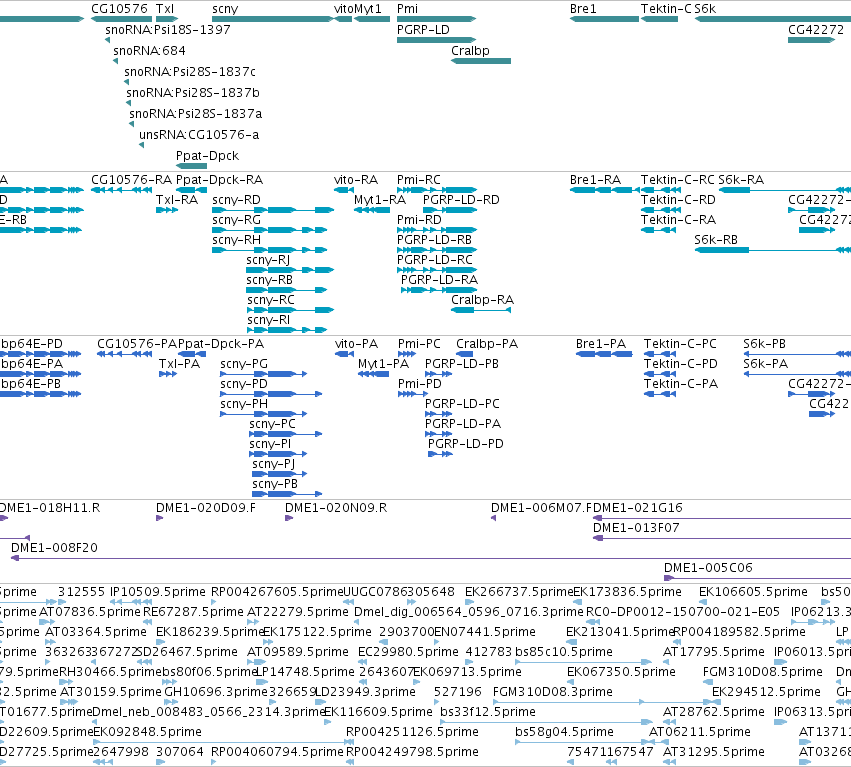Click the CG10576 gene bar

coord(121,19)
